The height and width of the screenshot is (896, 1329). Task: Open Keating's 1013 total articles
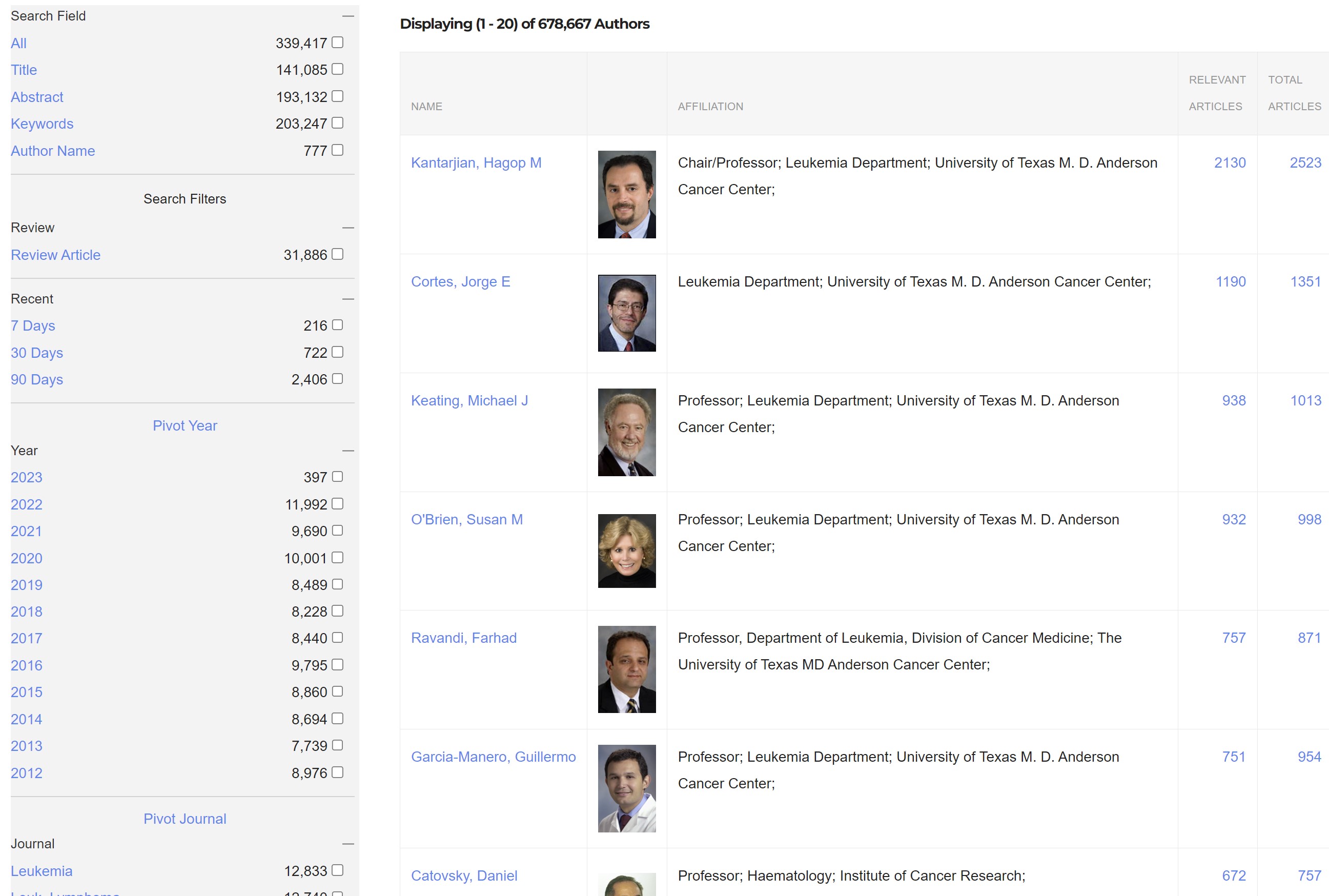point(1305,400)
